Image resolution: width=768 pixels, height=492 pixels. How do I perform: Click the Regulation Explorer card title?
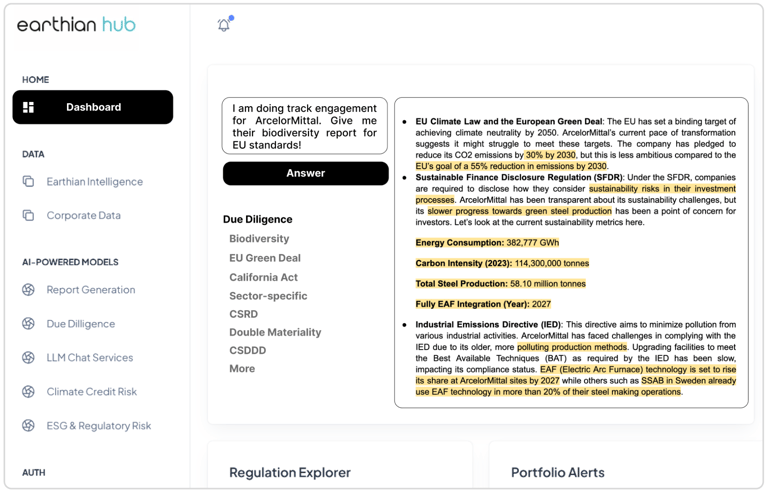click(290, 472)
